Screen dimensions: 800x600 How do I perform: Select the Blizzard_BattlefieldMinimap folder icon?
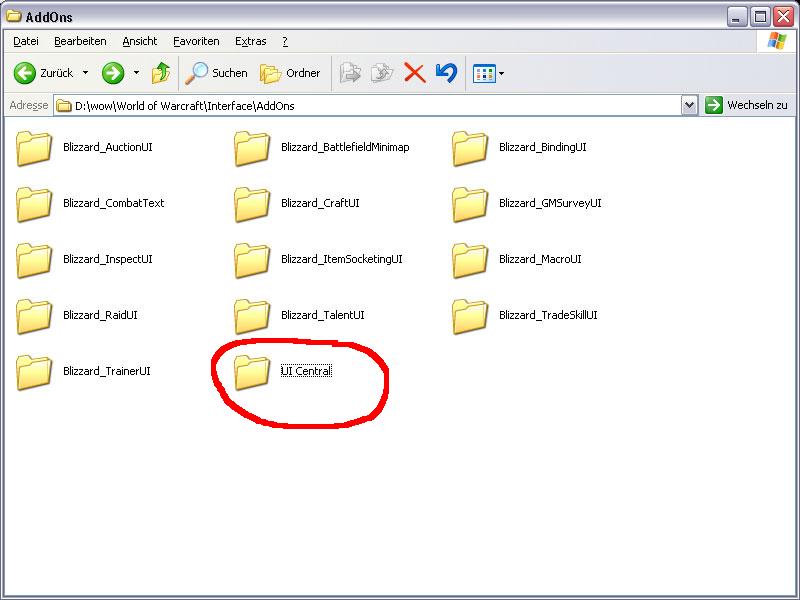click(252, 148)
